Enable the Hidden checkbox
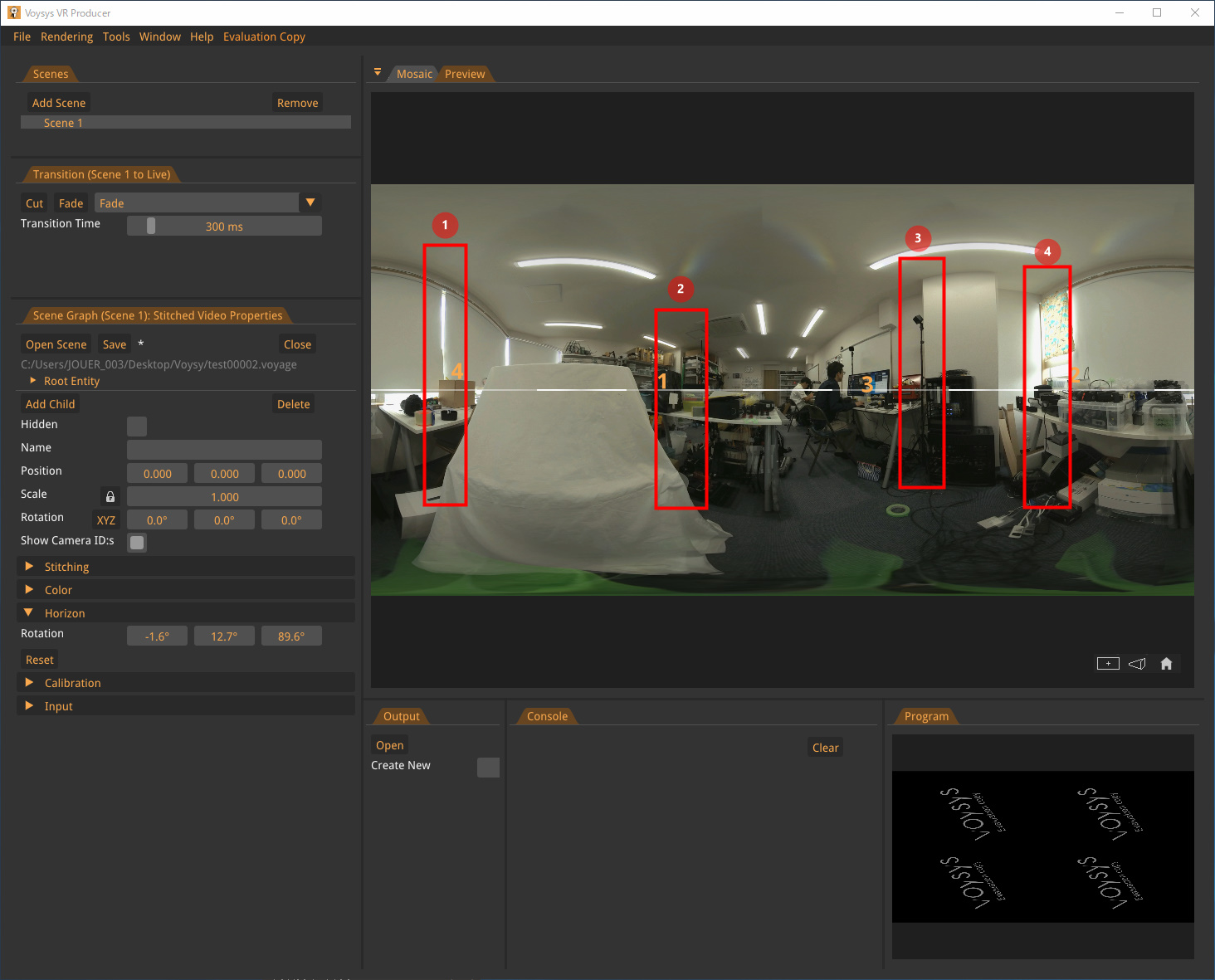1215x980 pixels. pos(136,426)
